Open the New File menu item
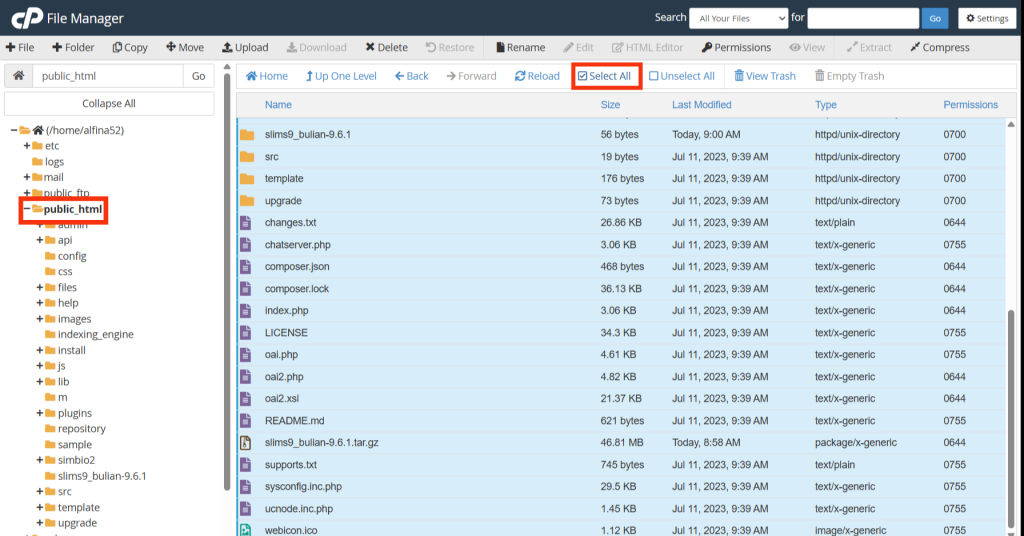1024x536 pixels. click(20, 47)
